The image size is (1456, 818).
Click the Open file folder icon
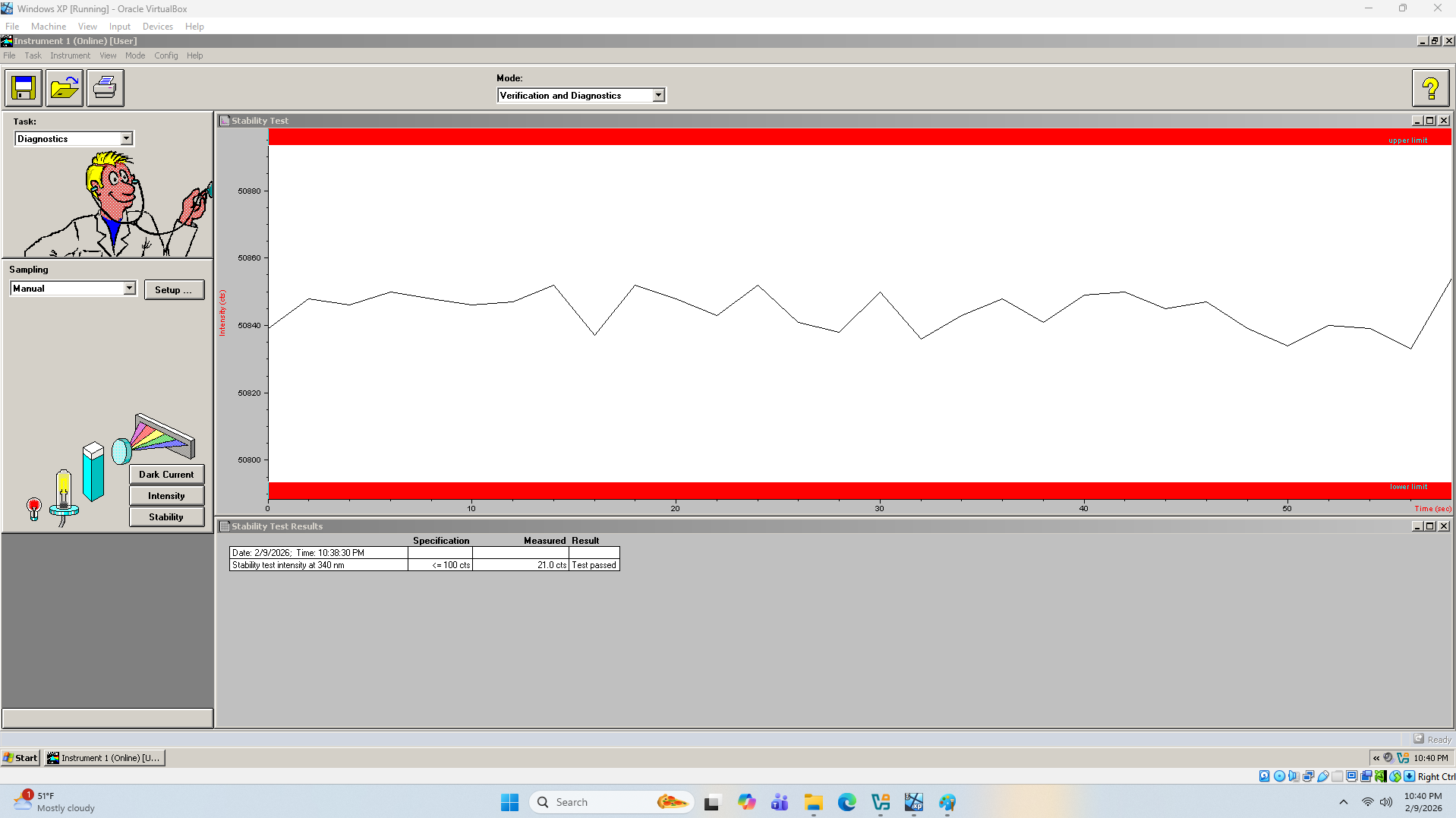64,87
